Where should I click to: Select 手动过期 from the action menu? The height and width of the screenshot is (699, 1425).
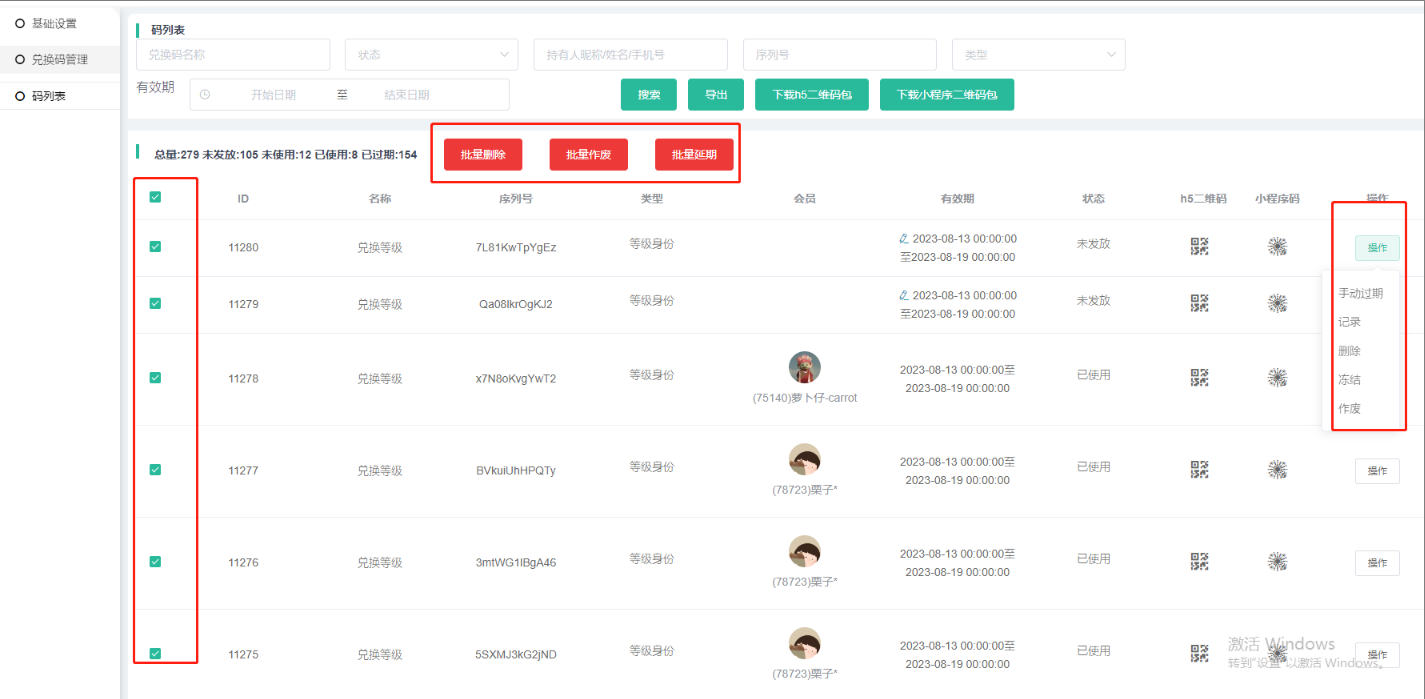[x=1360, y=294]
